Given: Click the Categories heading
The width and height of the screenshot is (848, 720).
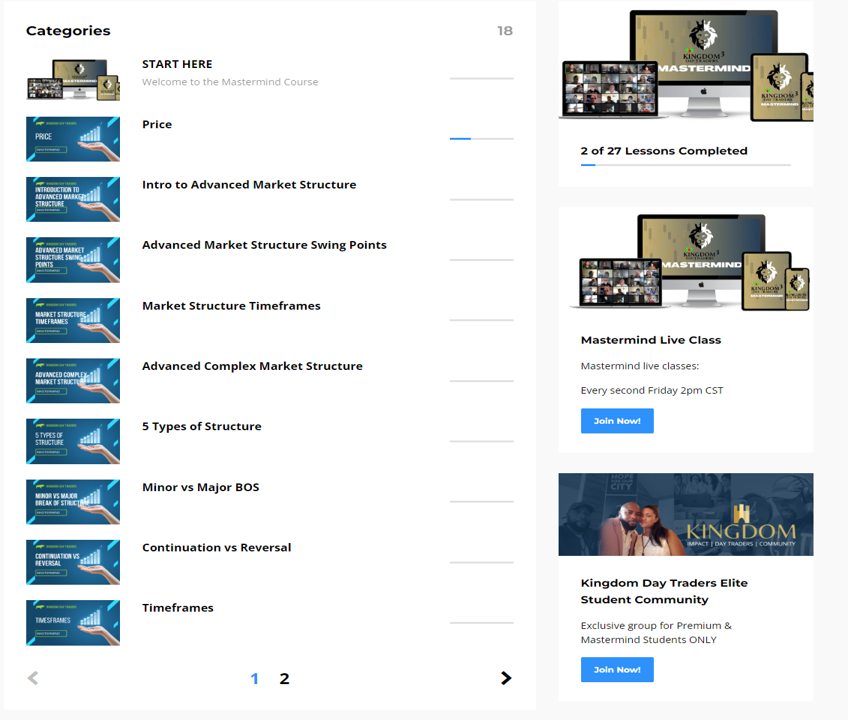Looking at the screenshot, I should point(68,31).
